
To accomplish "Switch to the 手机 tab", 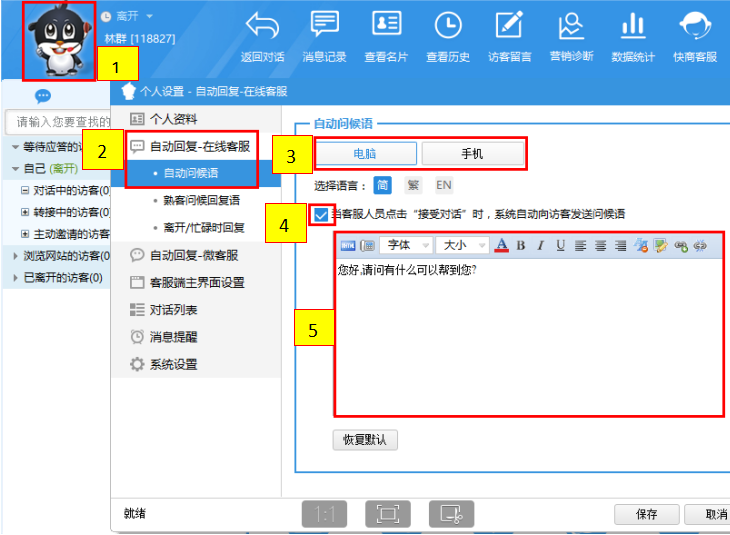I will (473, 153).
